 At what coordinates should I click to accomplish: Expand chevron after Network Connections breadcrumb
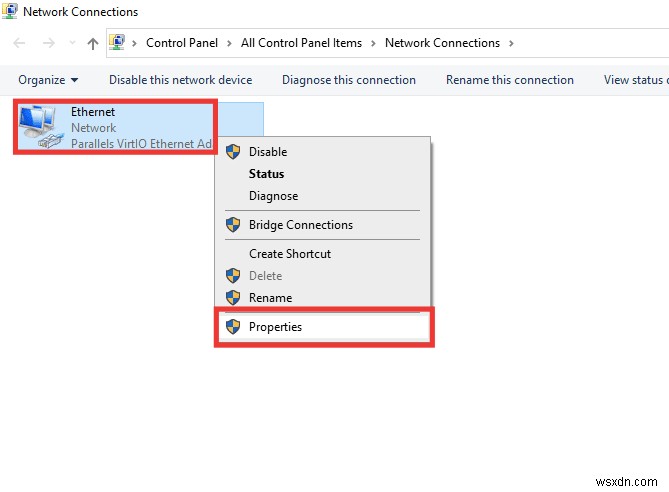[511, 43]
